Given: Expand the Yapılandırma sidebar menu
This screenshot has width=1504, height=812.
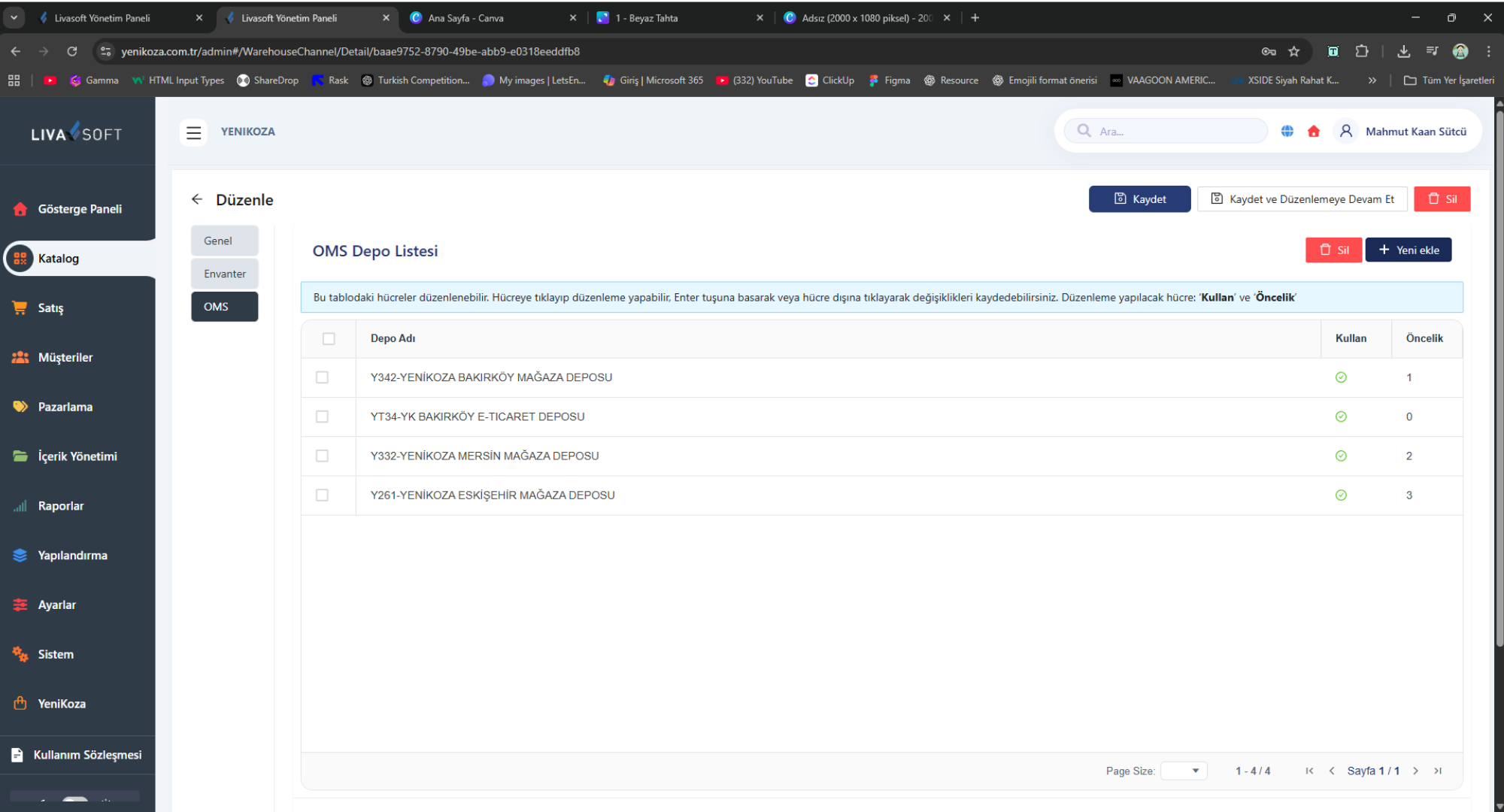Looking at the screenshot, I should pos(72,556).
